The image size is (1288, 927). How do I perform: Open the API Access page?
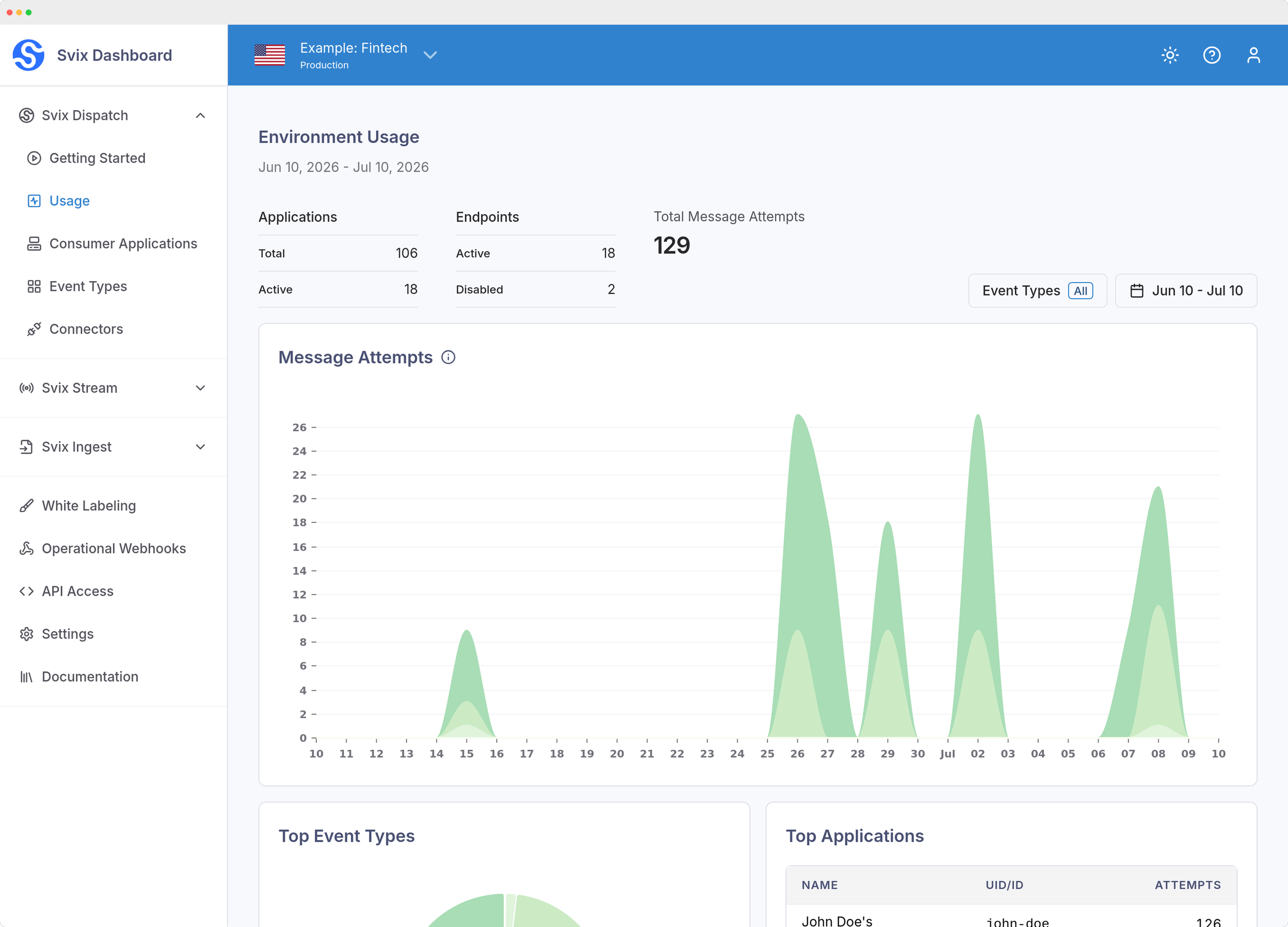click(77, 591)
